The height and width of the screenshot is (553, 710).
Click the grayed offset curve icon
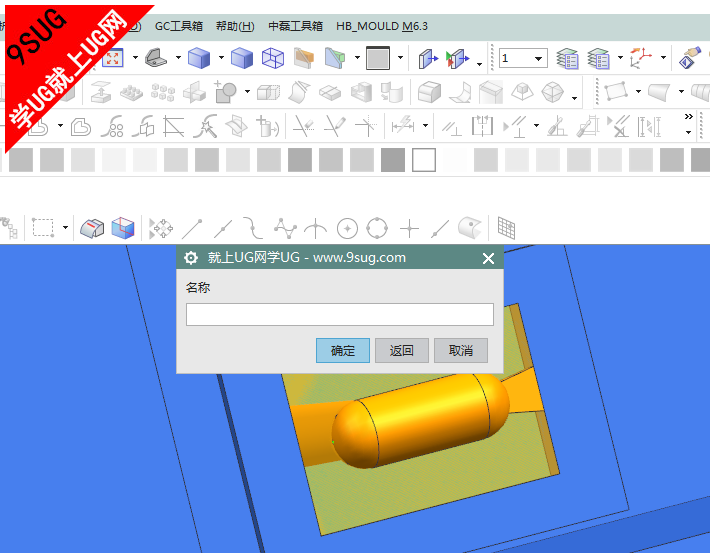(x=82, y=127)
